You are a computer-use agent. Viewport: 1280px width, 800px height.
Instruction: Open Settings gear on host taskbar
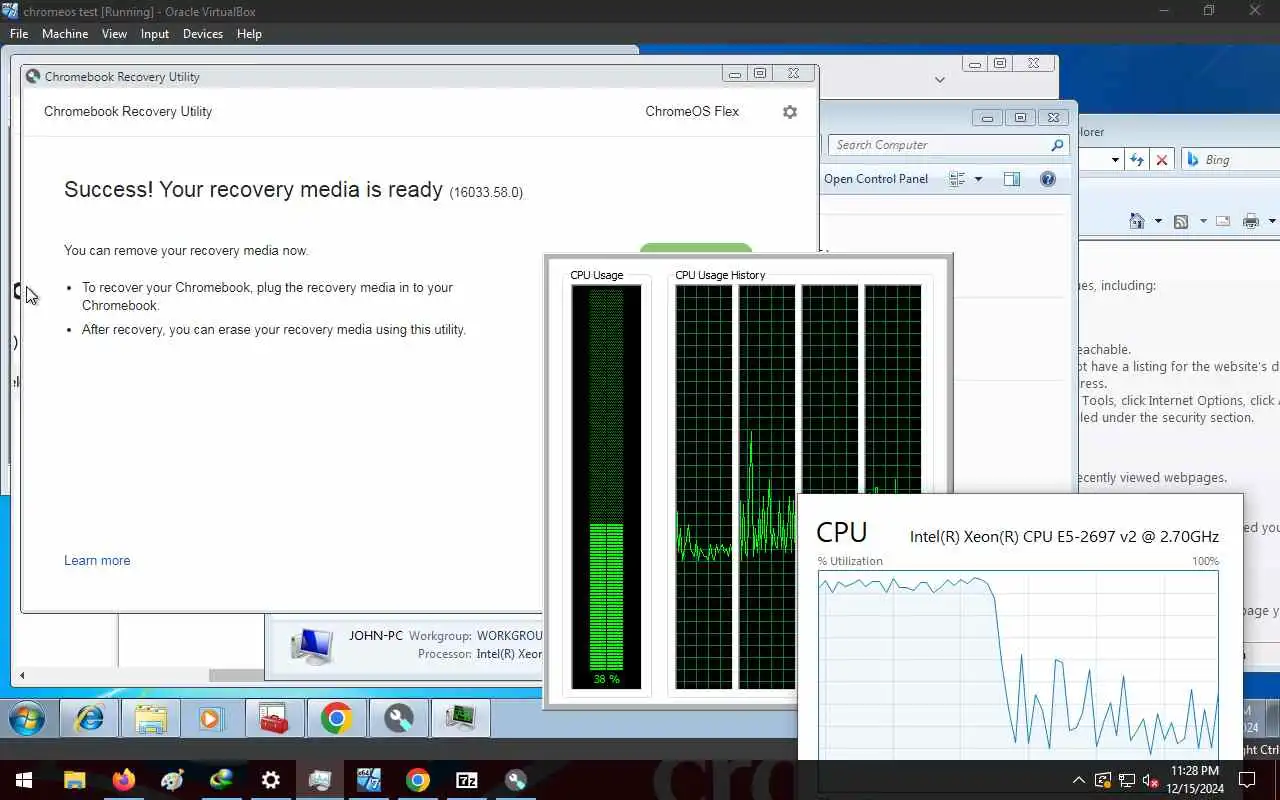271,780
